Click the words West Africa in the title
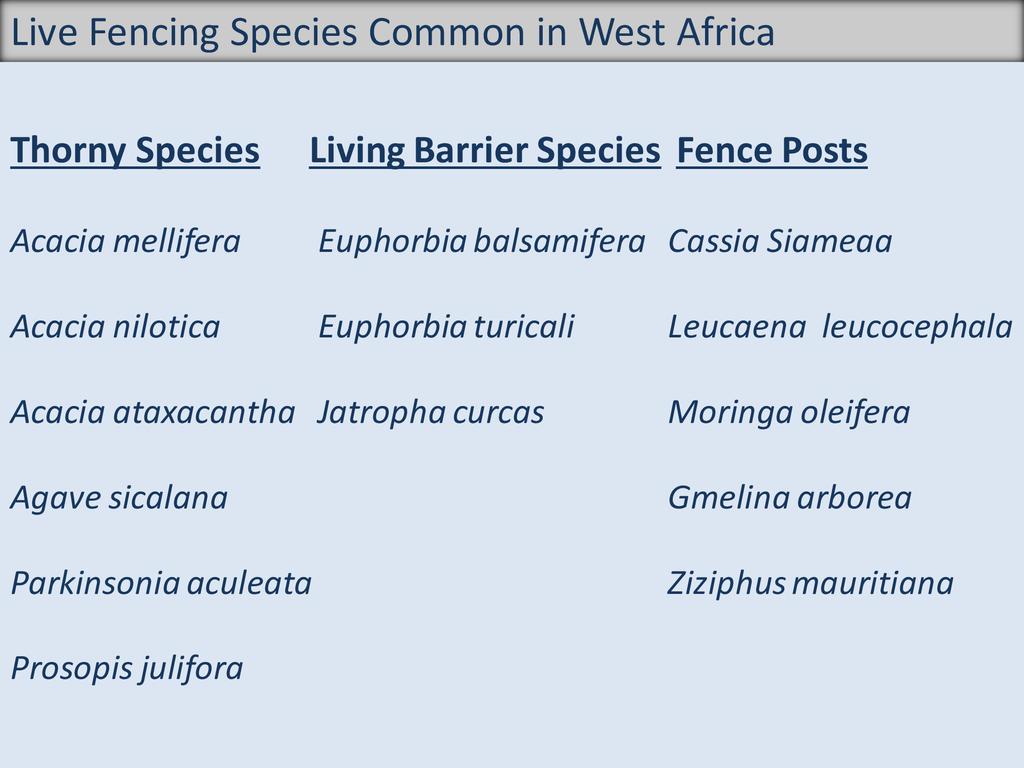Screen dimensions: 1024x768 pos(677,33)
